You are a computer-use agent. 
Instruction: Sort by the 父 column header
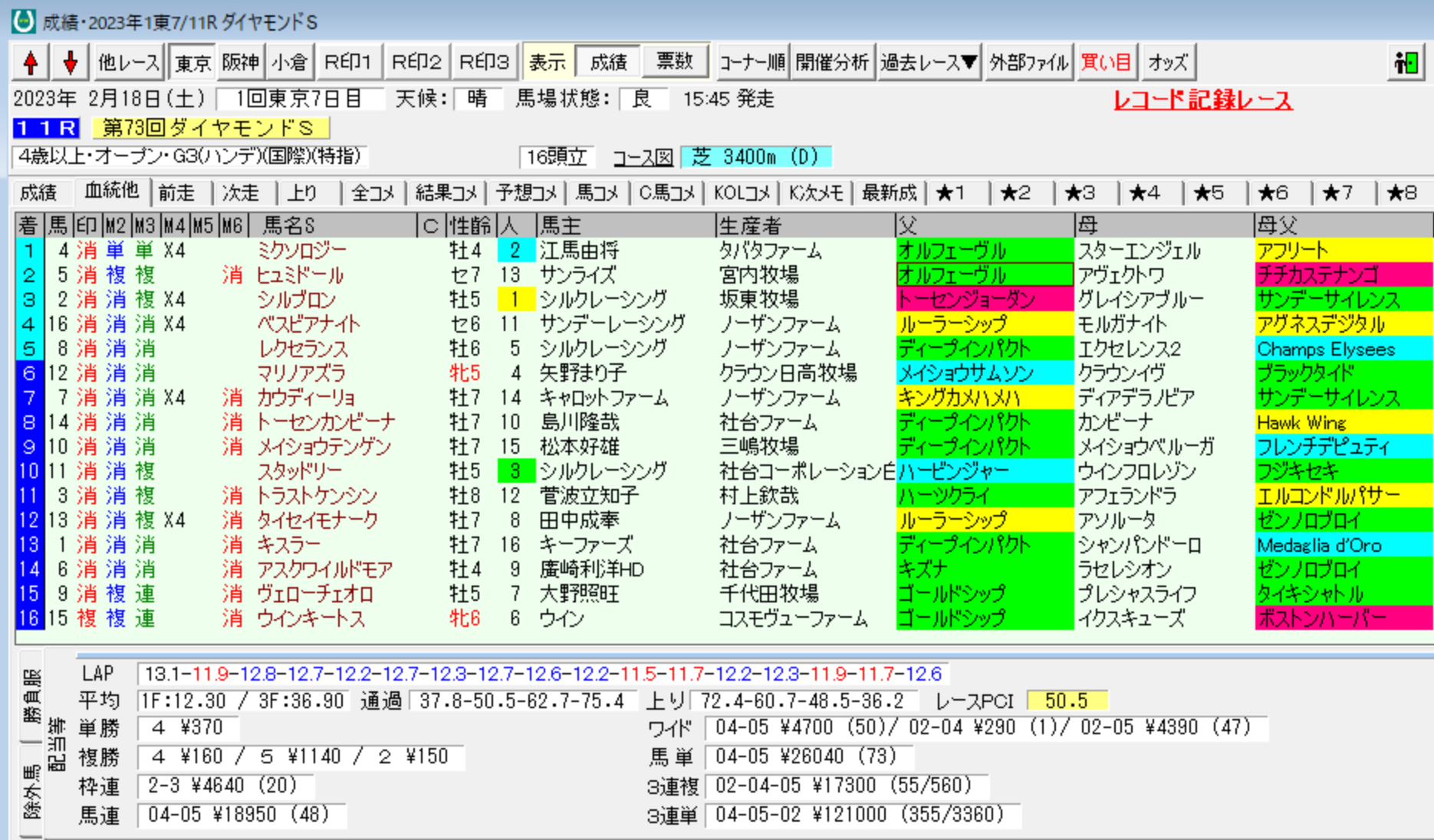985,225
